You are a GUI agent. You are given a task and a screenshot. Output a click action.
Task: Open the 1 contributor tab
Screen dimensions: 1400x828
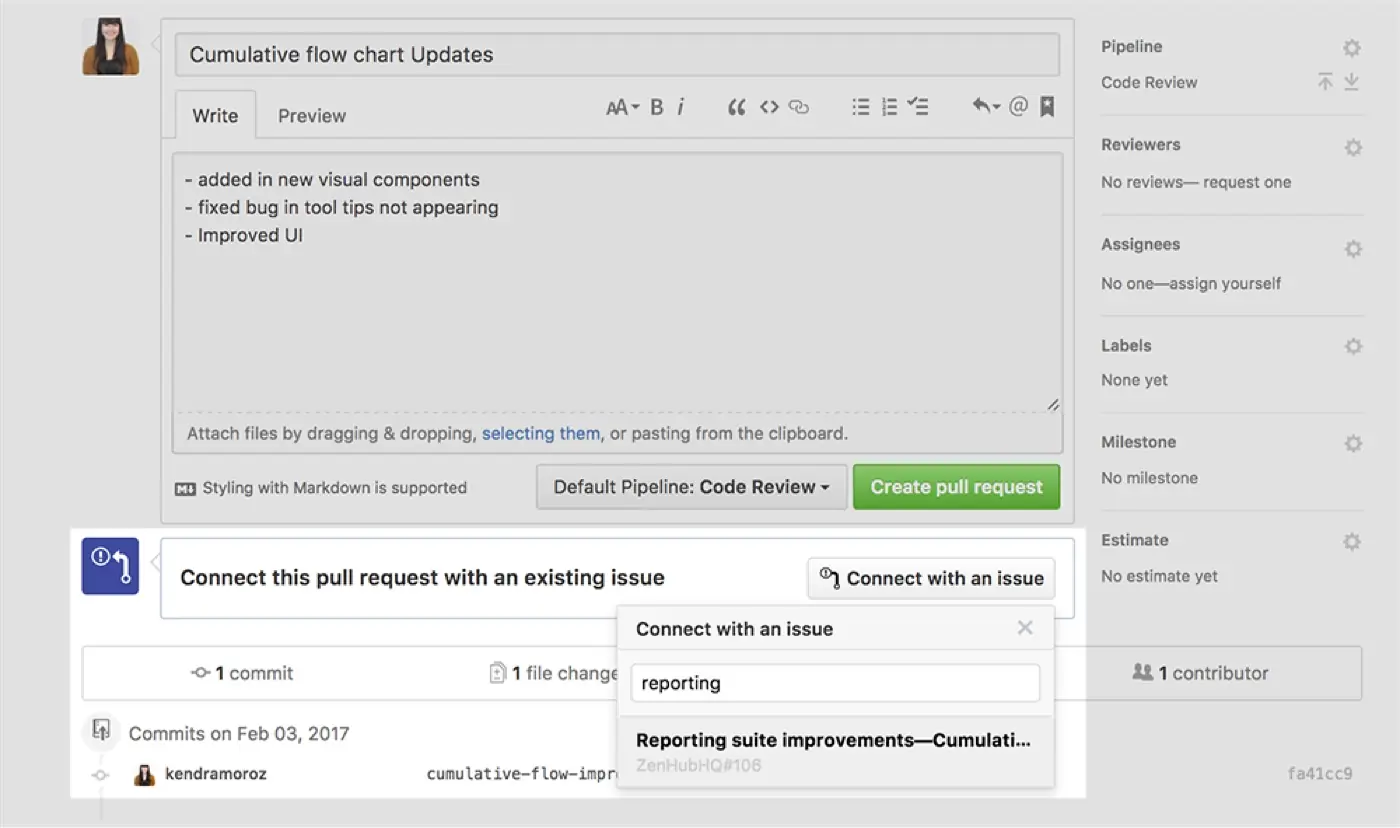tap(1200, 673)
